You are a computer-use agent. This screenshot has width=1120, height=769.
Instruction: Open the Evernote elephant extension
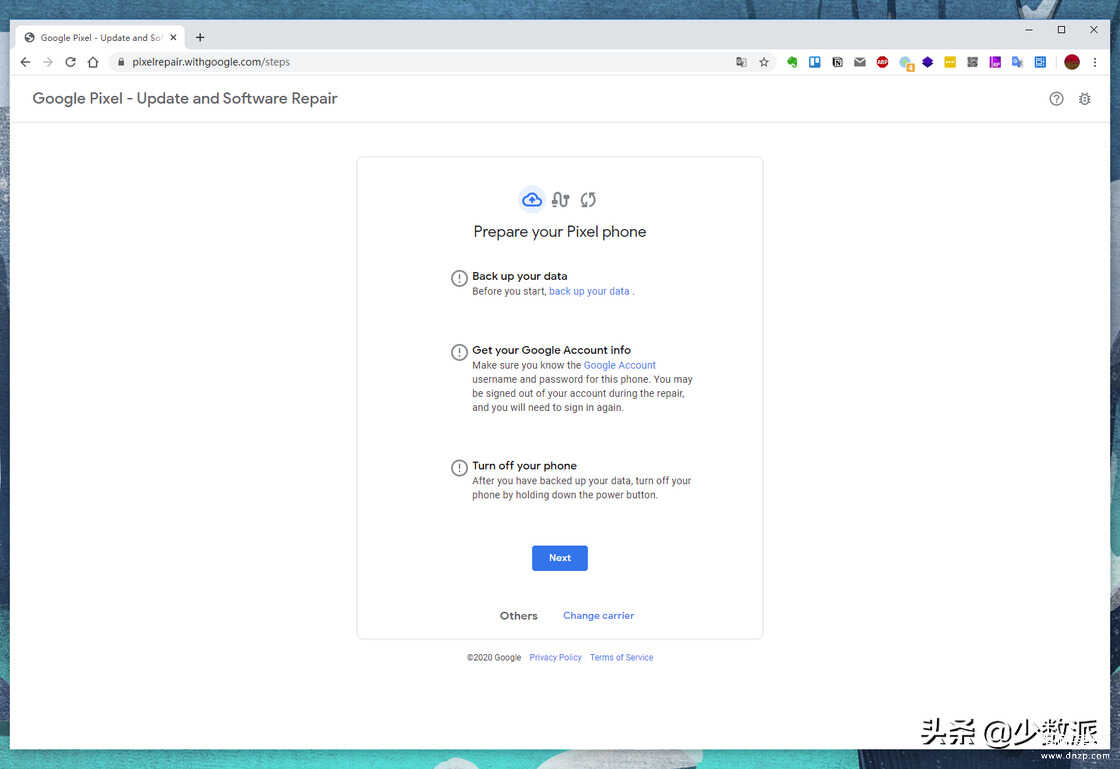[x=792, y=62]
